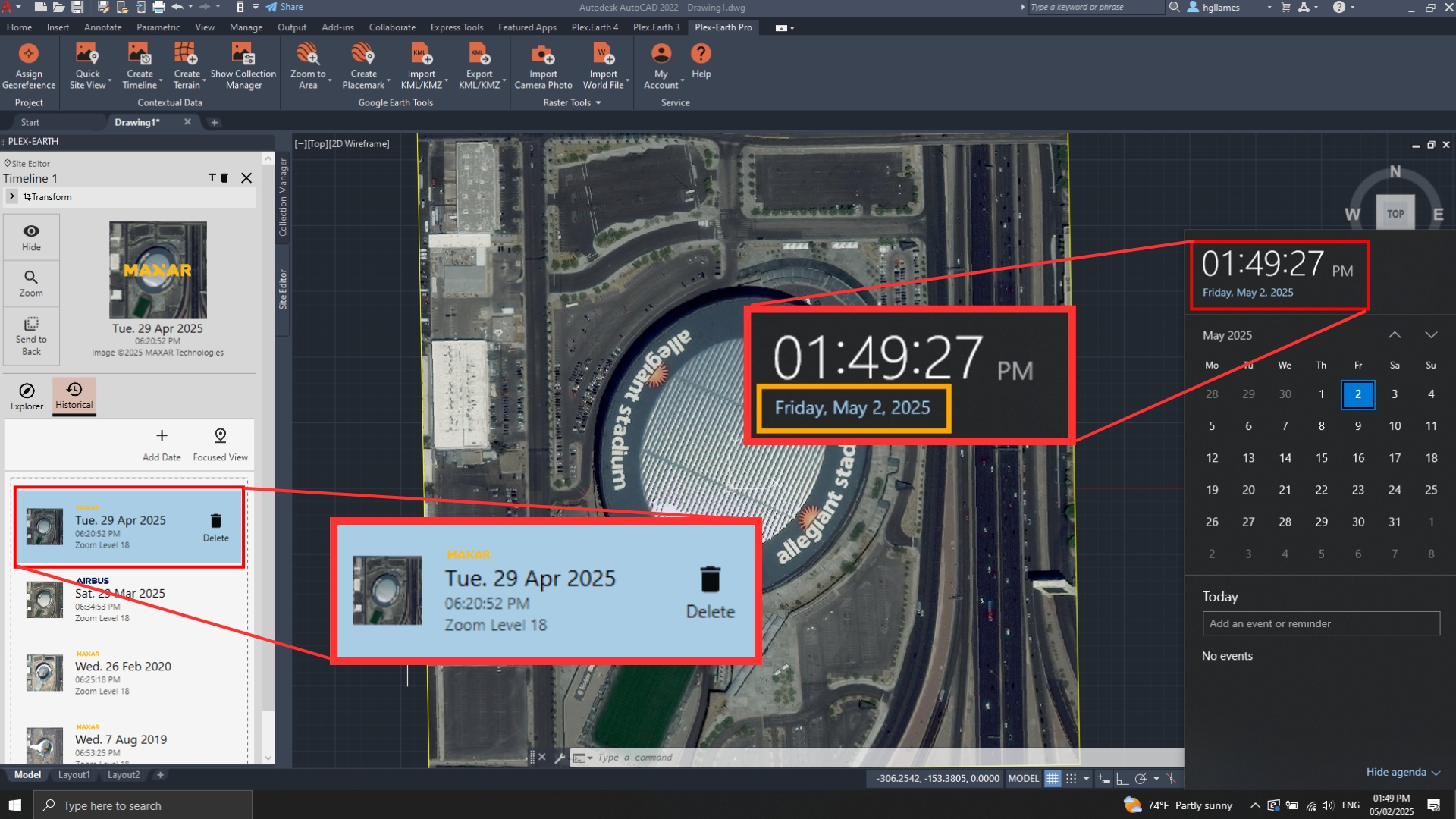This screenshot has width=1456, height=819.
Task: Switch to the Home ribbon tab
Action: tap(19, 27)
